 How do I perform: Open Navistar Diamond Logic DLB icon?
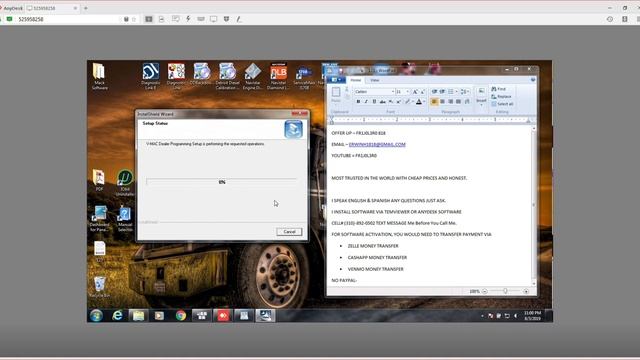click(x=278, y=76)
